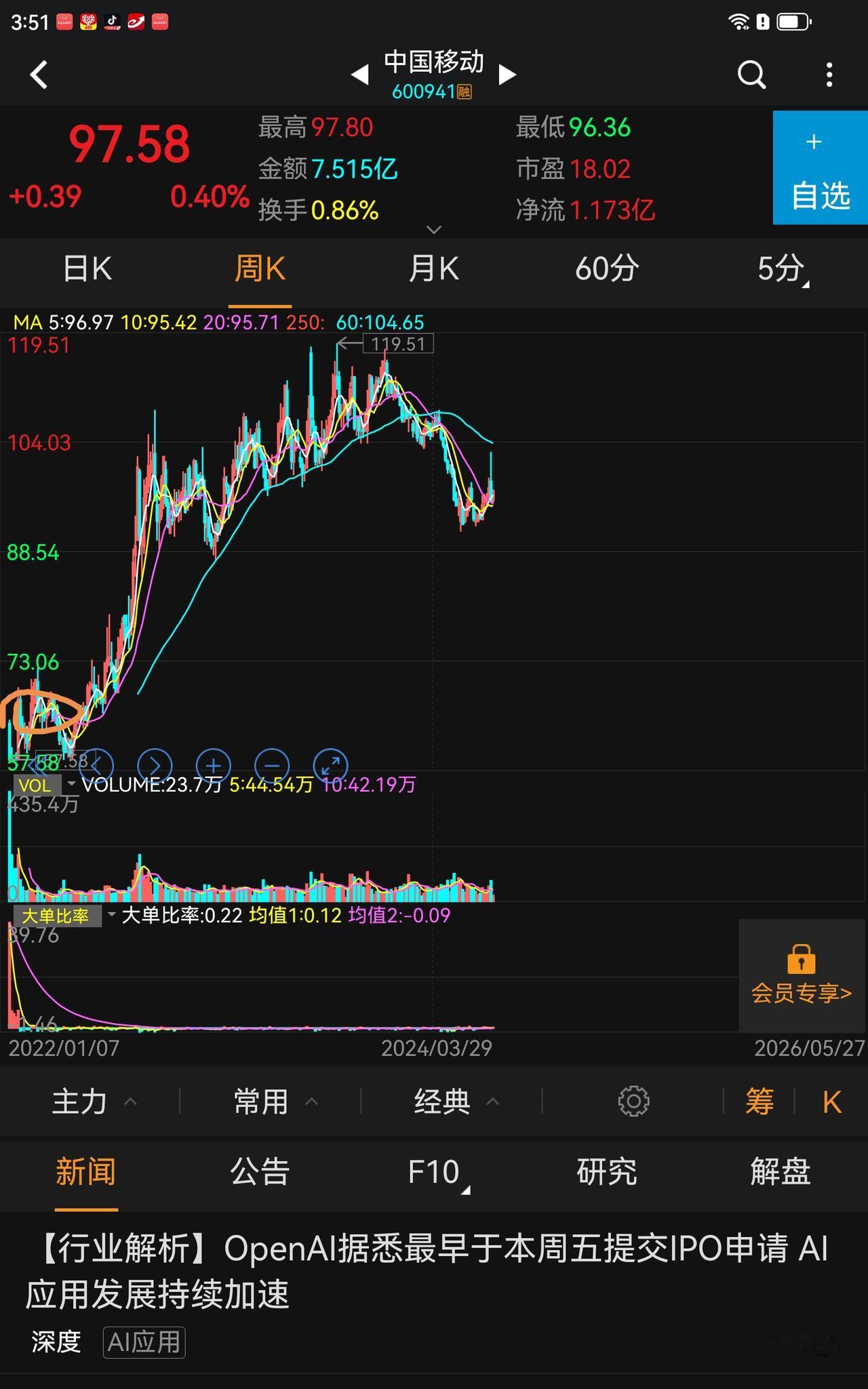Expand the 经典 indicator menu
868x1389 pixels.
(457, 1101)
